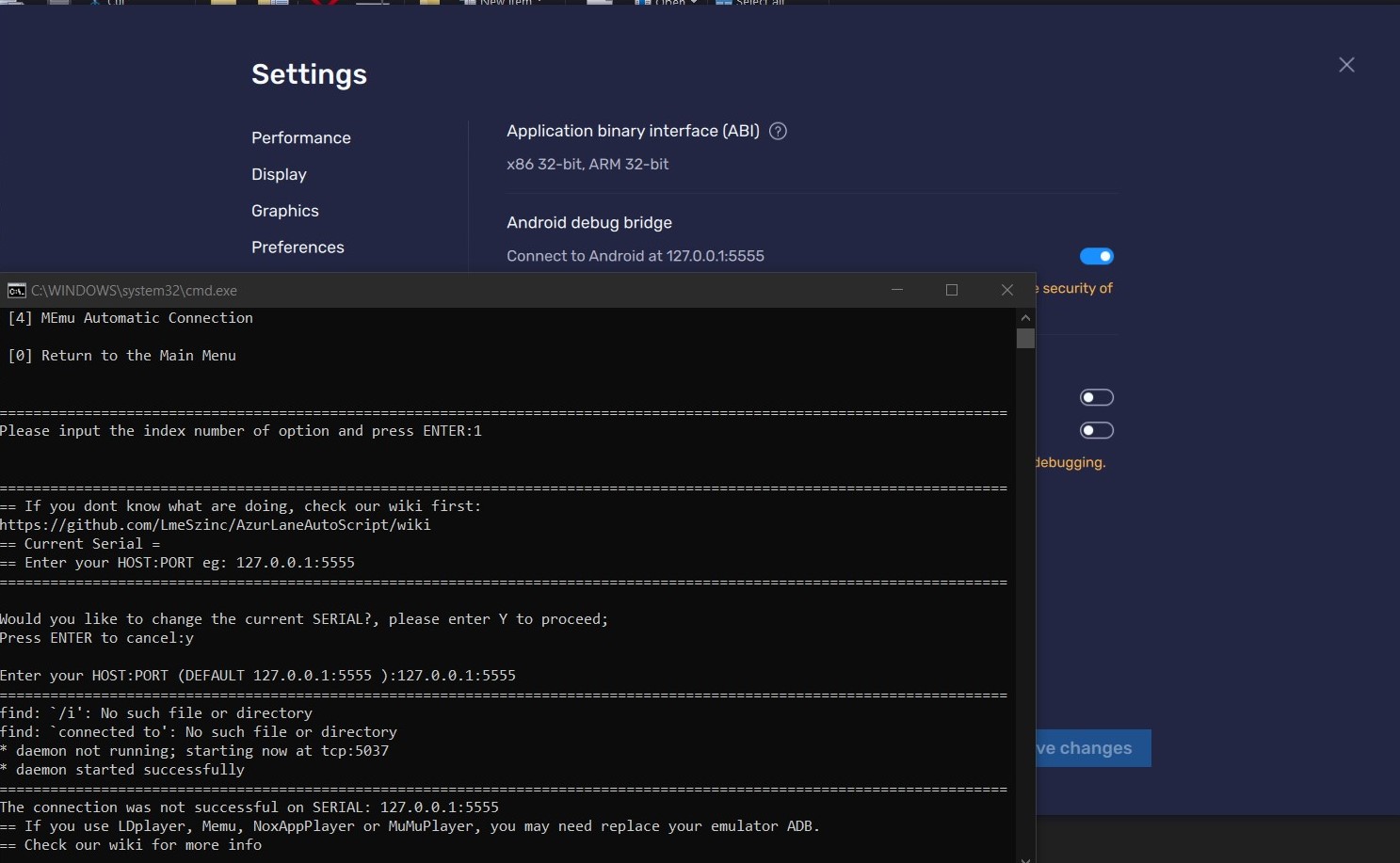Click the 'Enter your HOST:PORT (DEFAULT' input line
The width and height of the screenshot is (1400, 863).
pos(258,676)
